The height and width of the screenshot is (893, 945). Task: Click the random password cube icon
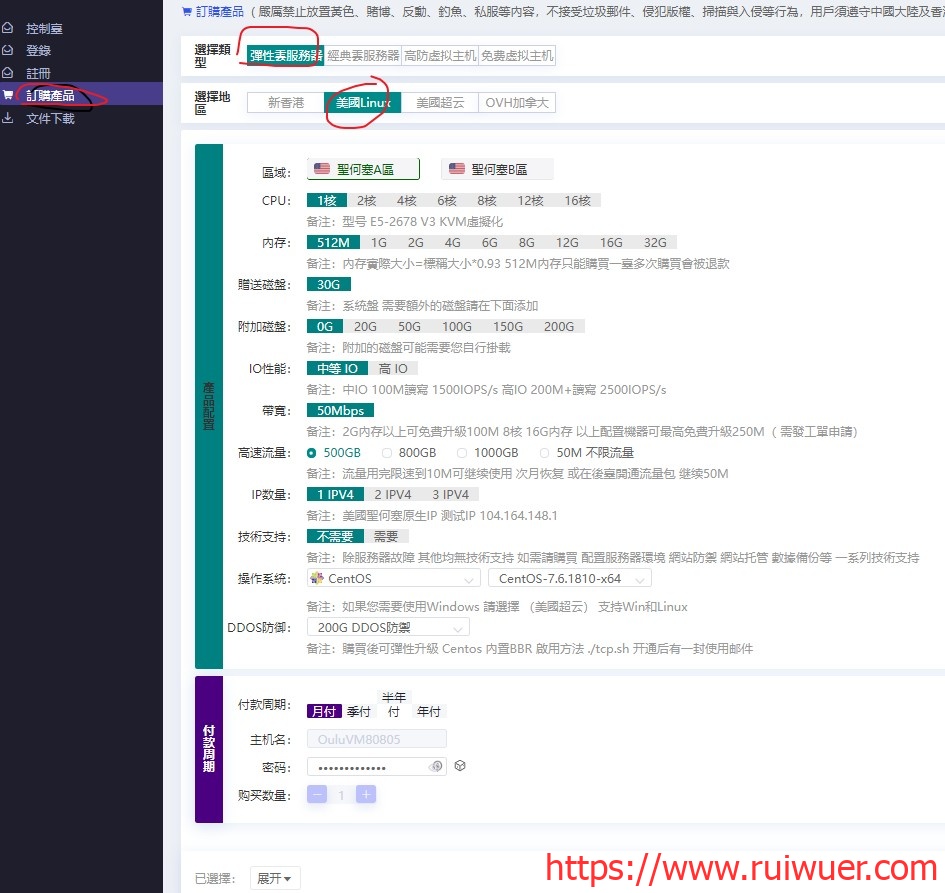pos(460,766)
